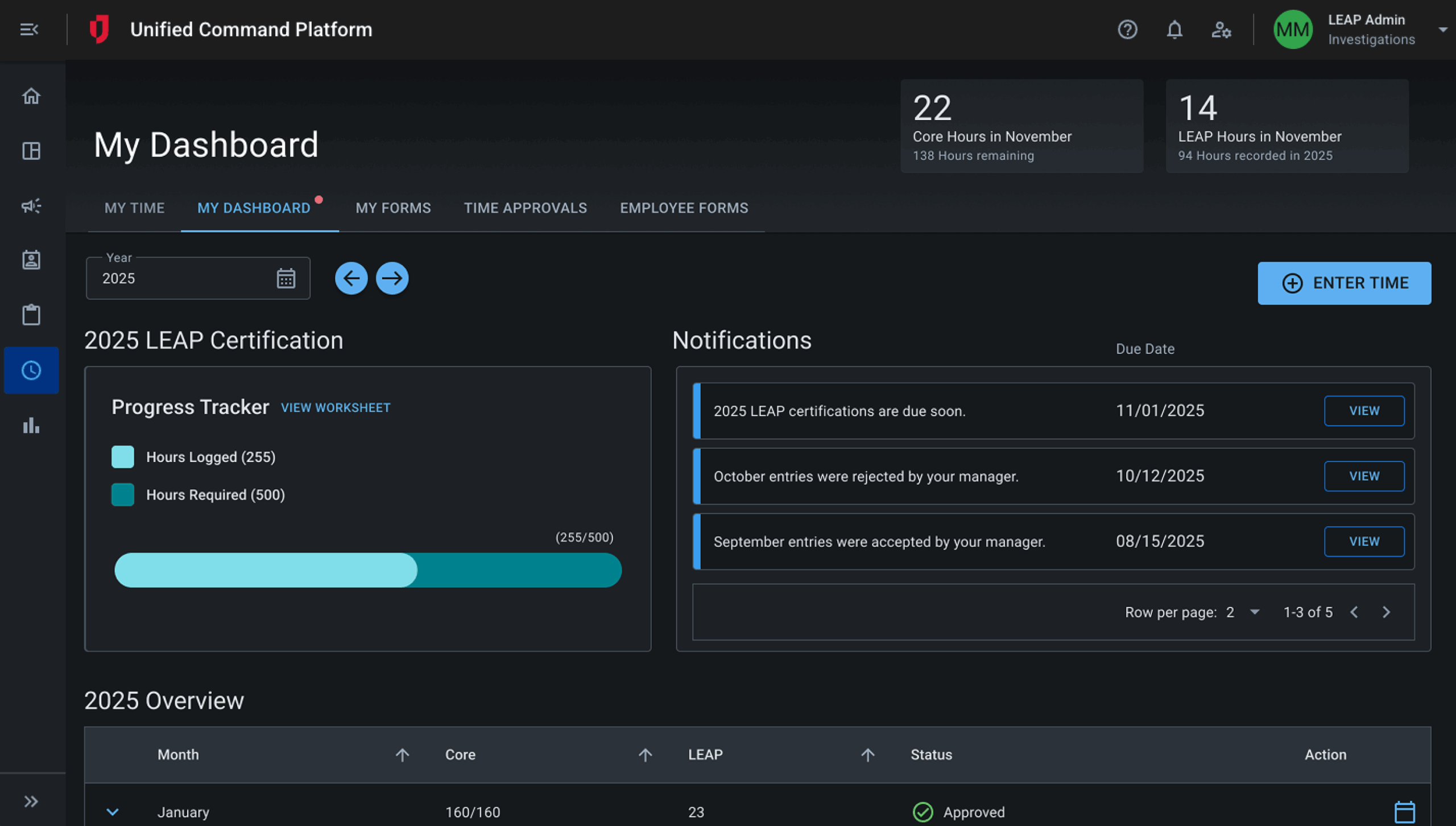
Task: Click January row calendar action icon
Action: click(1404, 812)
